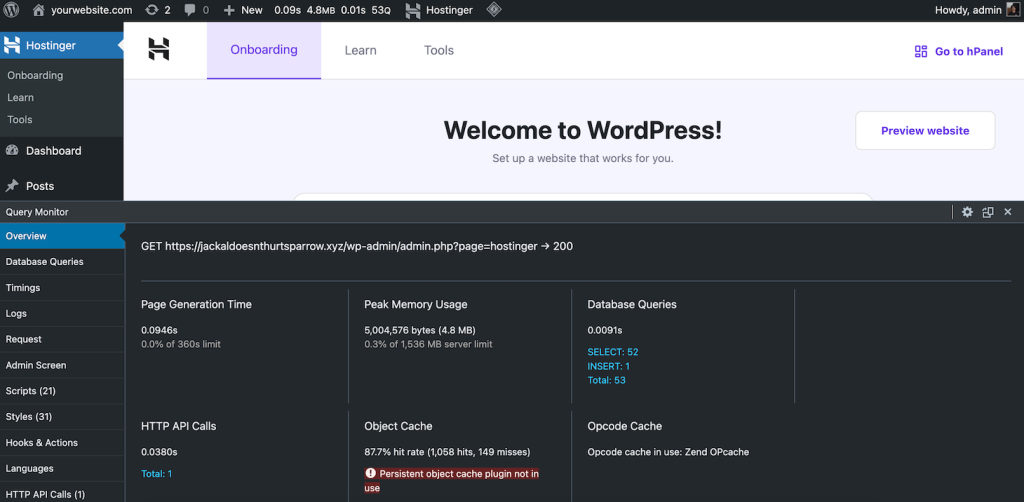1024x502 pixels.
Task: Open the Admin Screen panel
Action: (62, 365)
